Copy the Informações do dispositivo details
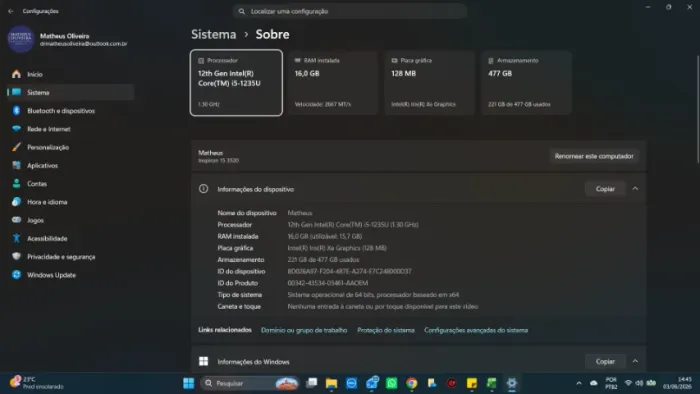The height and width of the screenshot is (394, 700). (605, 189)
